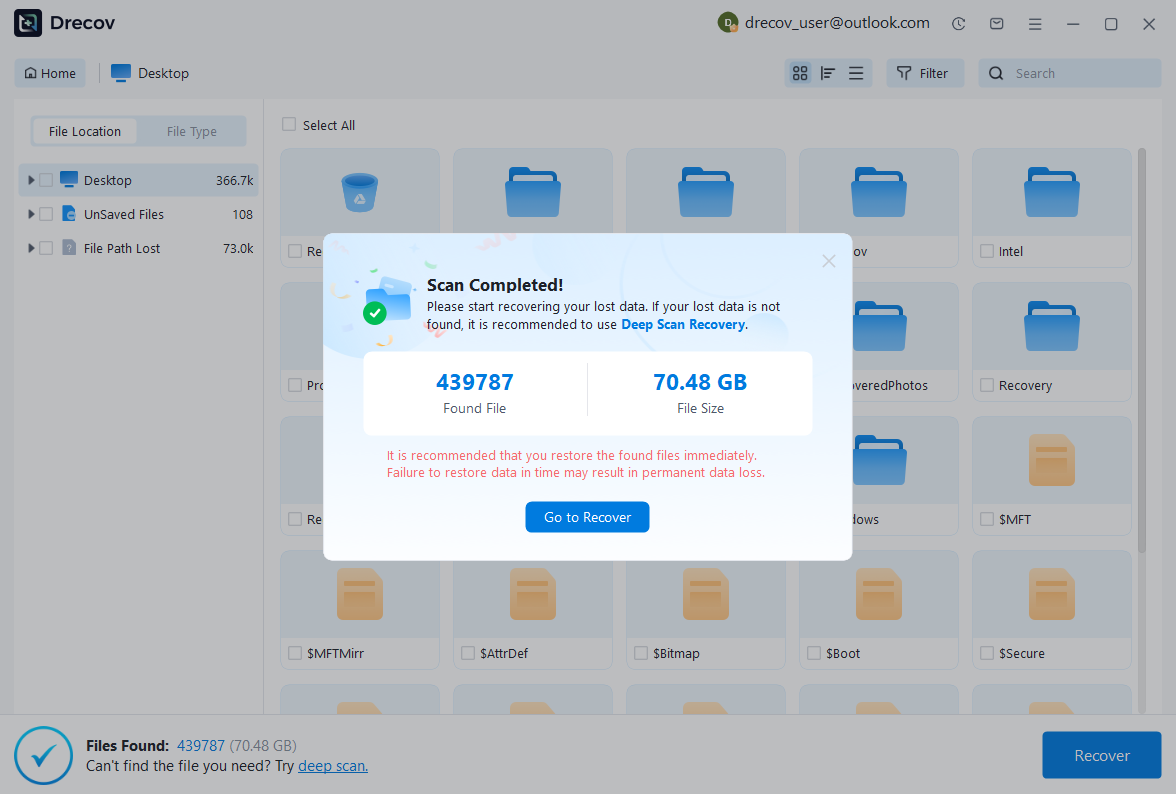
Task: Switch to the File Type tab
Action: (191, 131)
